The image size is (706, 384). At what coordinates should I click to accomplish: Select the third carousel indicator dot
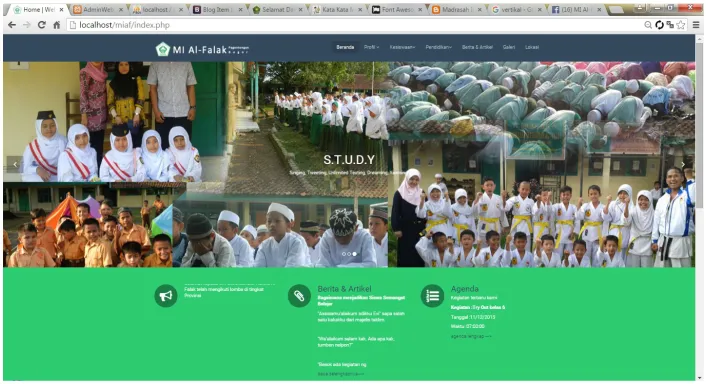[354, 254]
